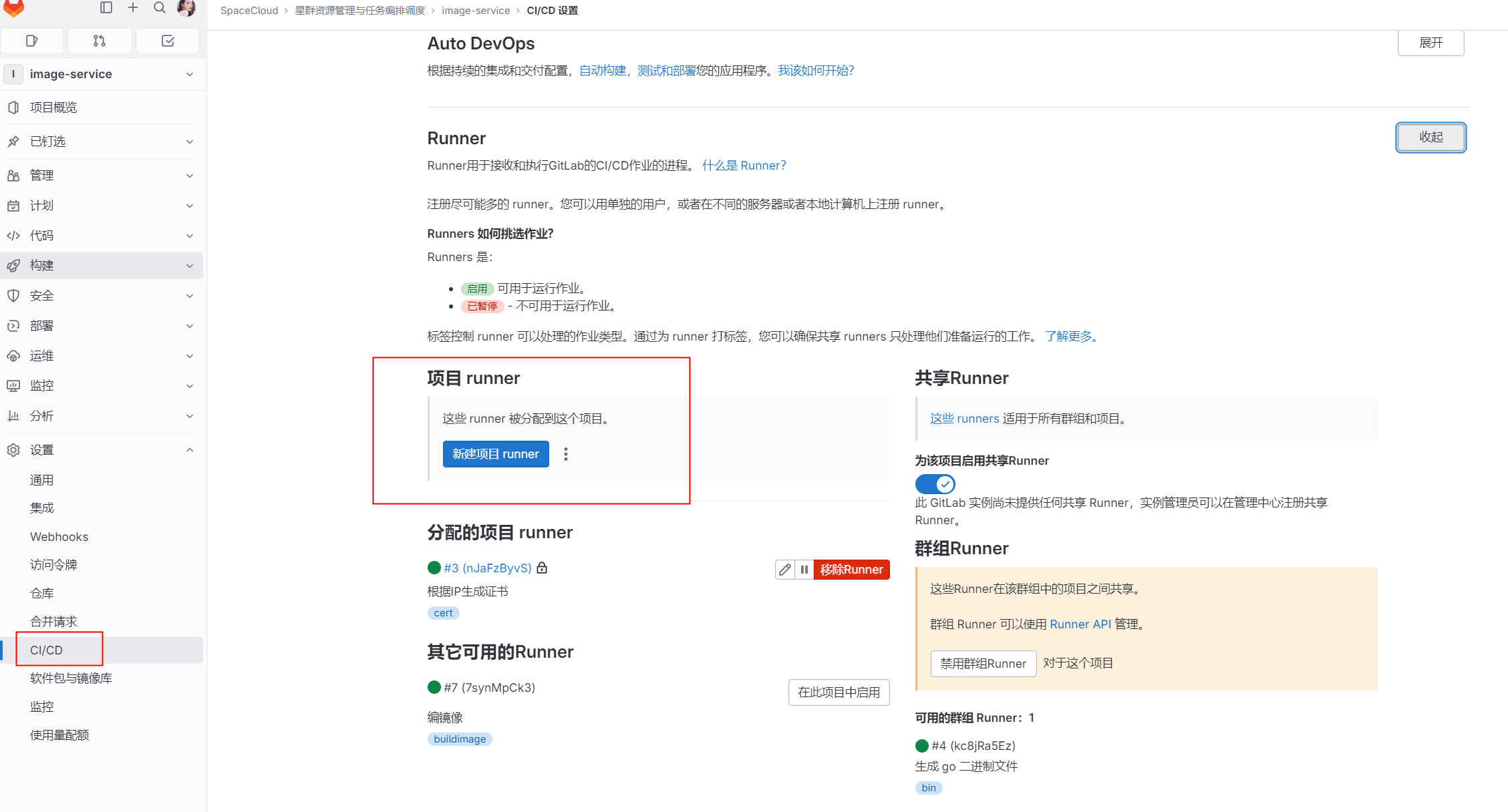Expand the image-service project switcher chevron

(x=189, y=73)
